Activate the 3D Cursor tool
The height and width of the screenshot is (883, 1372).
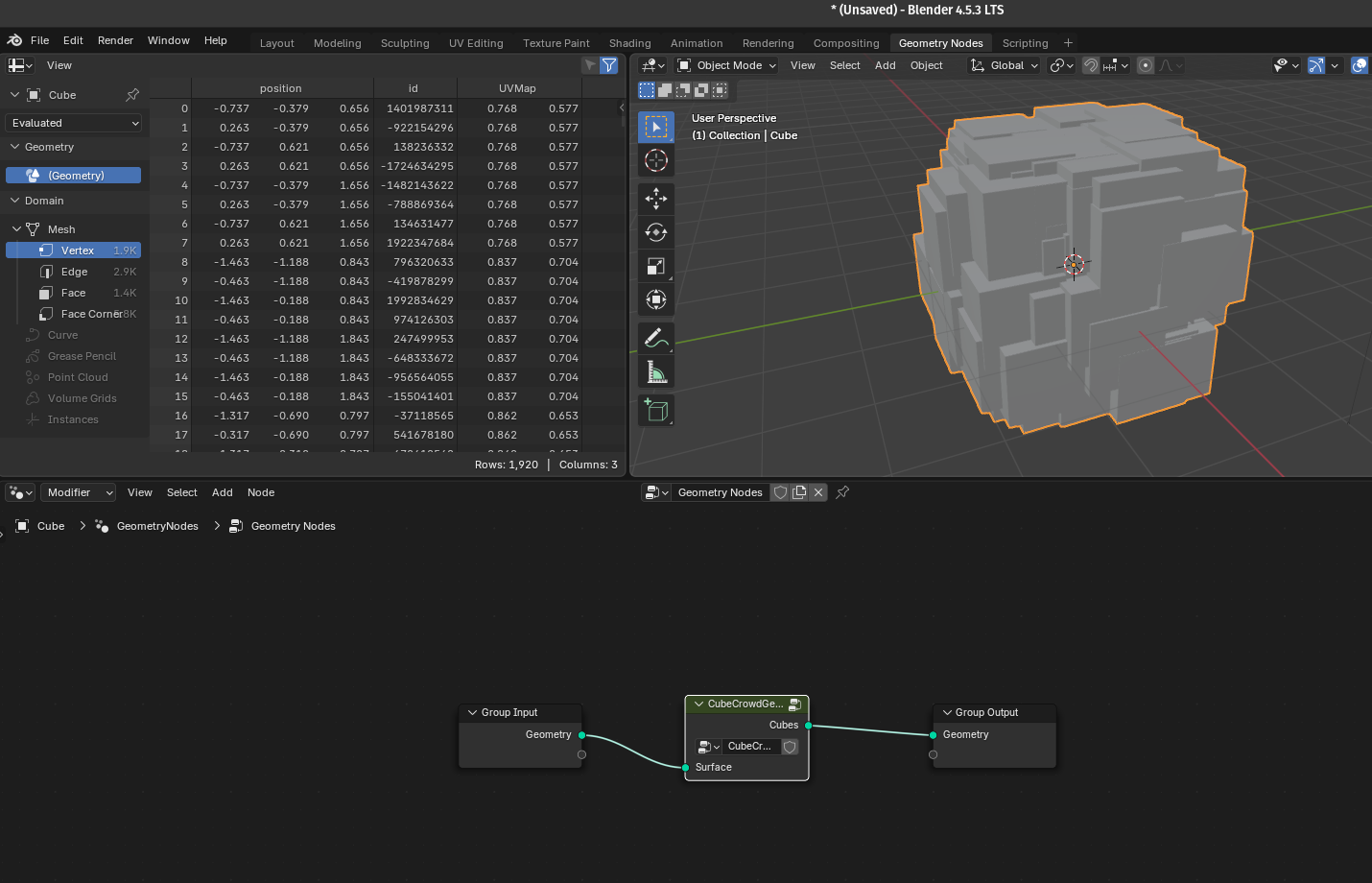(656, 160)
